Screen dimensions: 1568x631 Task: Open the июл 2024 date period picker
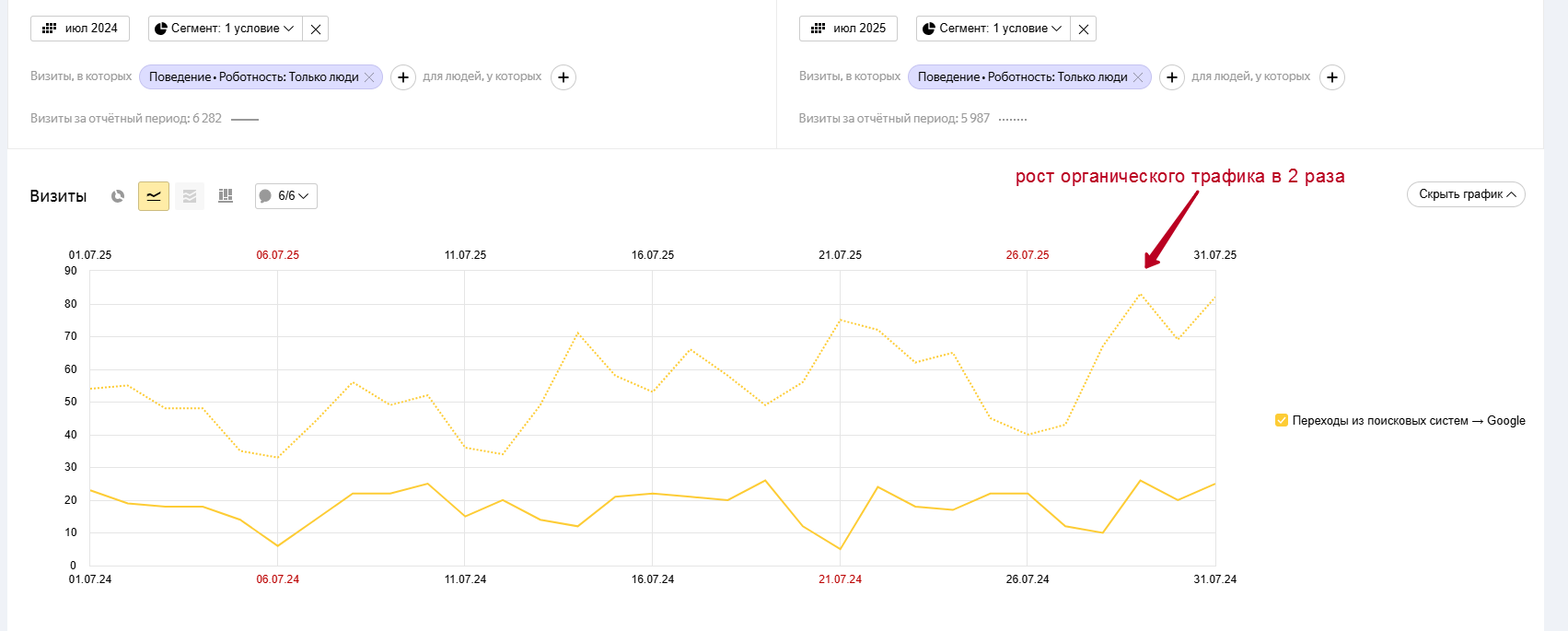coord(80,29)
